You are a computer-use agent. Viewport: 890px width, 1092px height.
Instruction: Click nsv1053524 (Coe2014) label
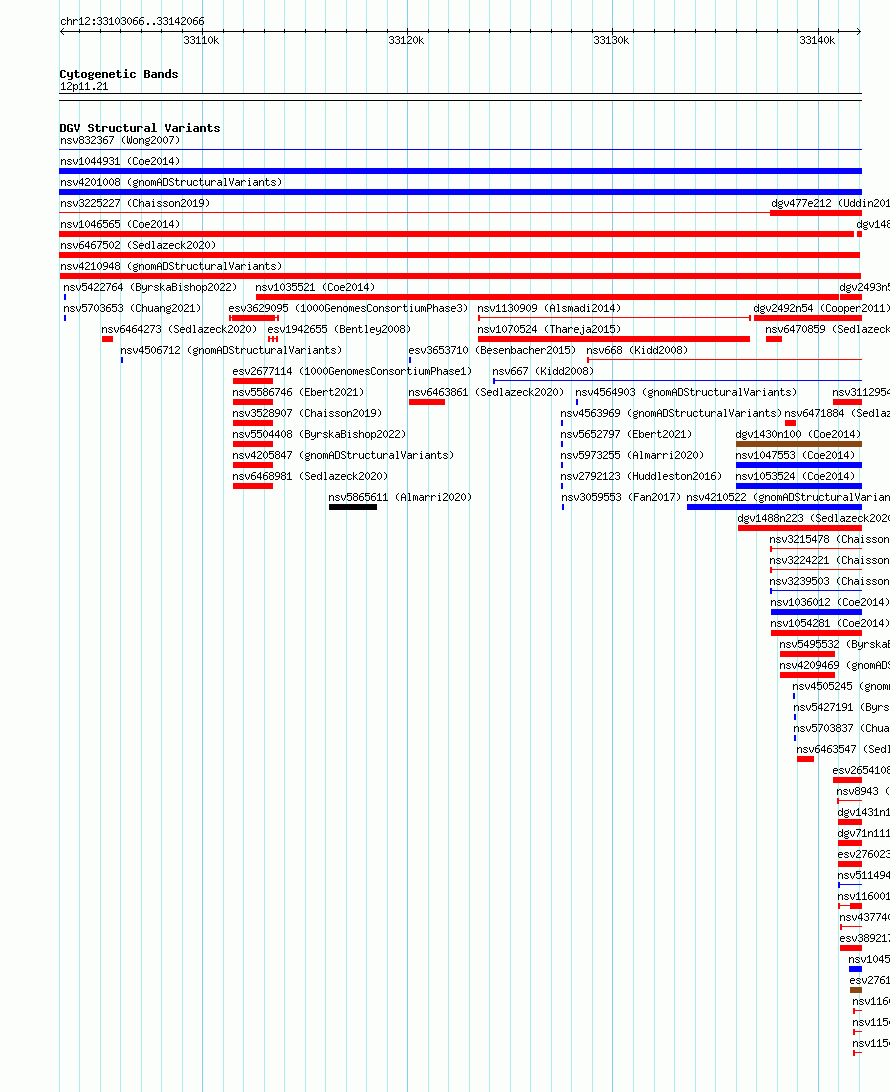pos(795,476)
